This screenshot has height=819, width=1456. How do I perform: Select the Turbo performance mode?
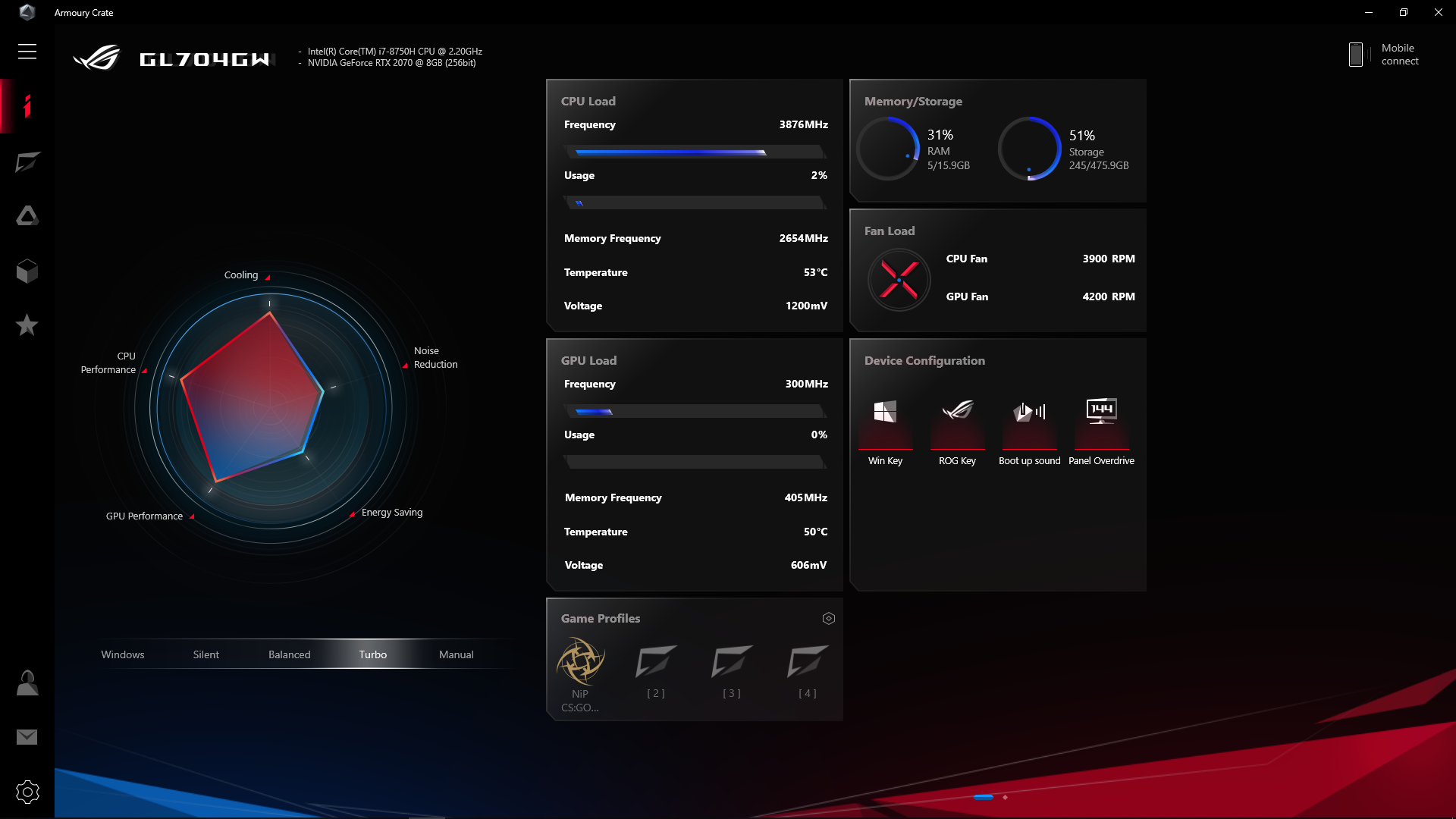click(x=373, y=654)
